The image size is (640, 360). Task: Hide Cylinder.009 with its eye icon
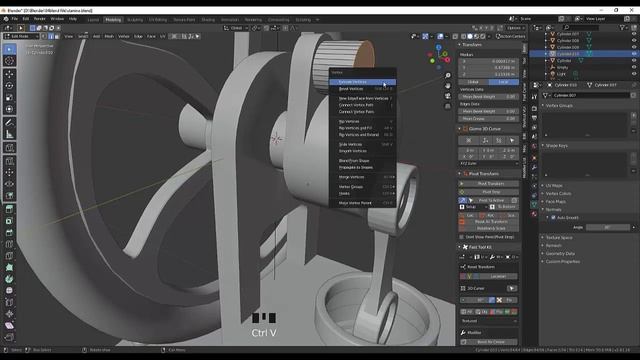[634, 47]
